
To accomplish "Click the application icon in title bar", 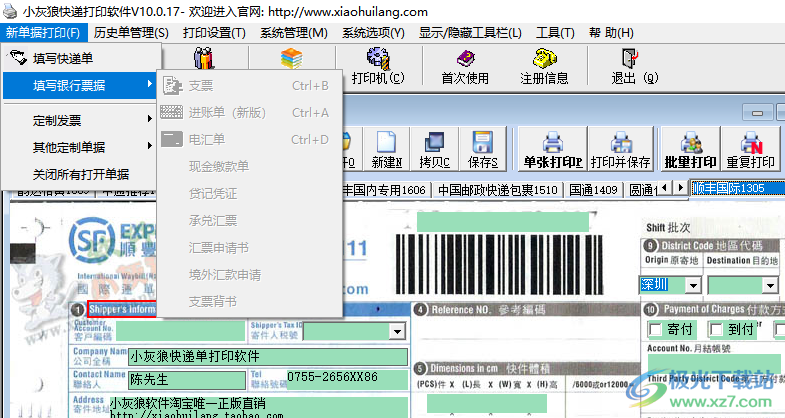I will [10, 11].
